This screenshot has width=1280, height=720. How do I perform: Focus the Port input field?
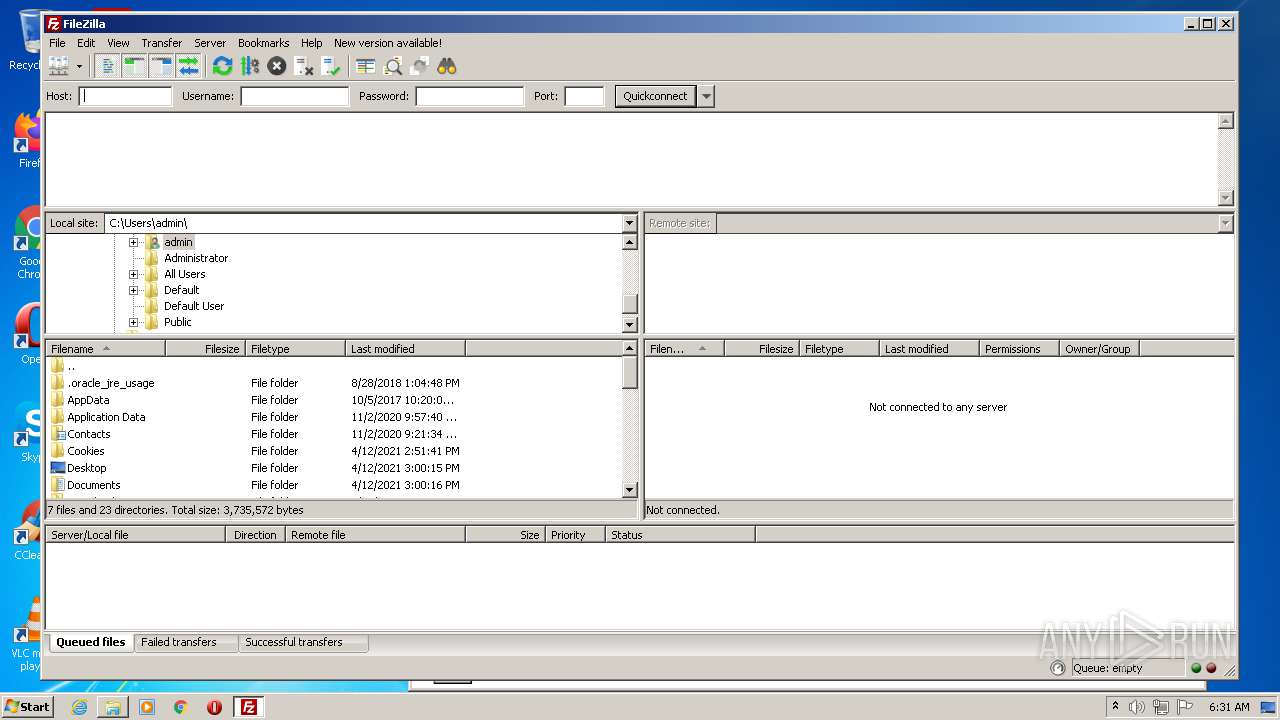tap(585, 96)
